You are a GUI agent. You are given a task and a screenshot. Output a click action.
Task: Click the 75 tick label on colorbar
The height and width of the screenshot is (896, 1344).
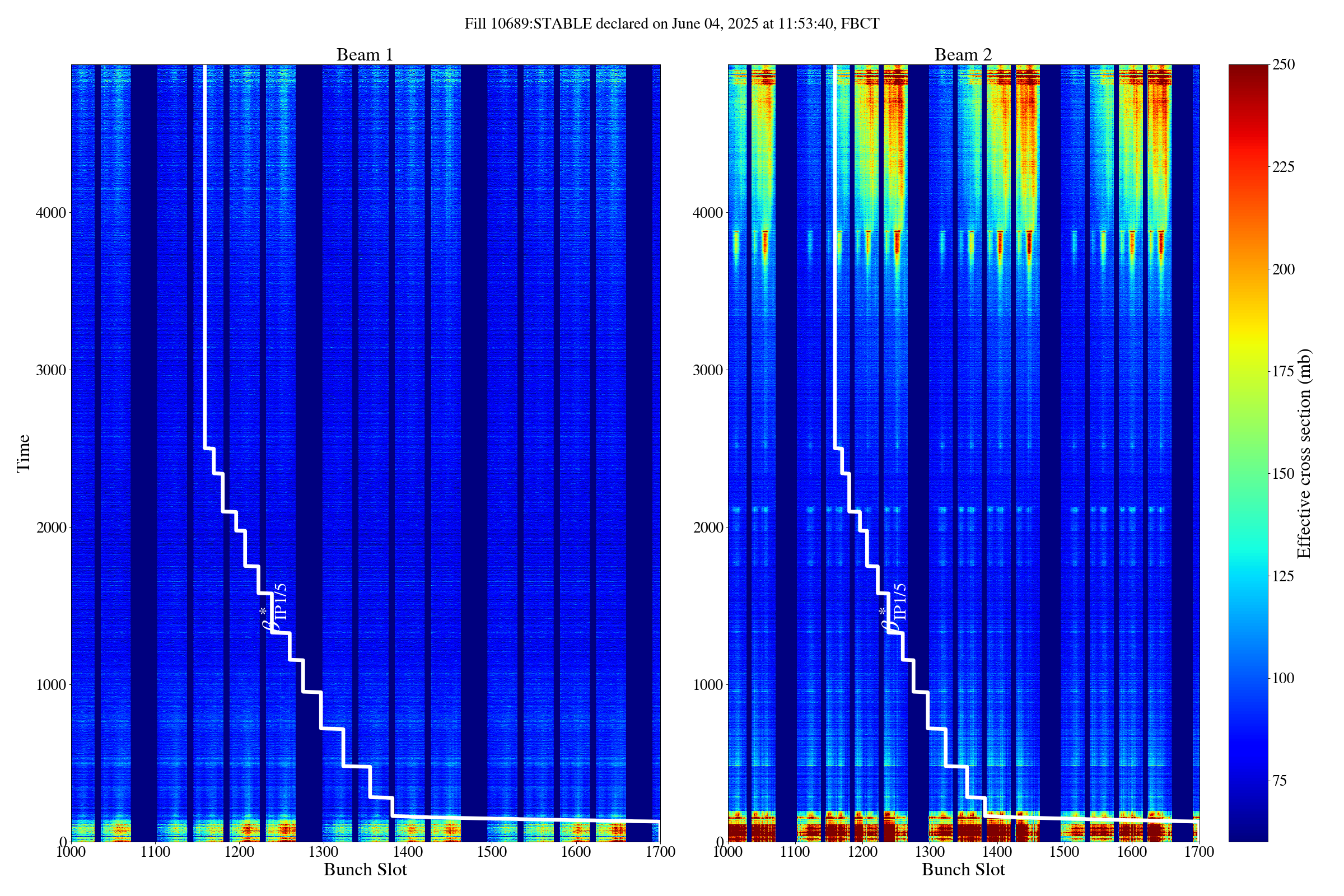pyautogui.click(x=1279, y=781)
